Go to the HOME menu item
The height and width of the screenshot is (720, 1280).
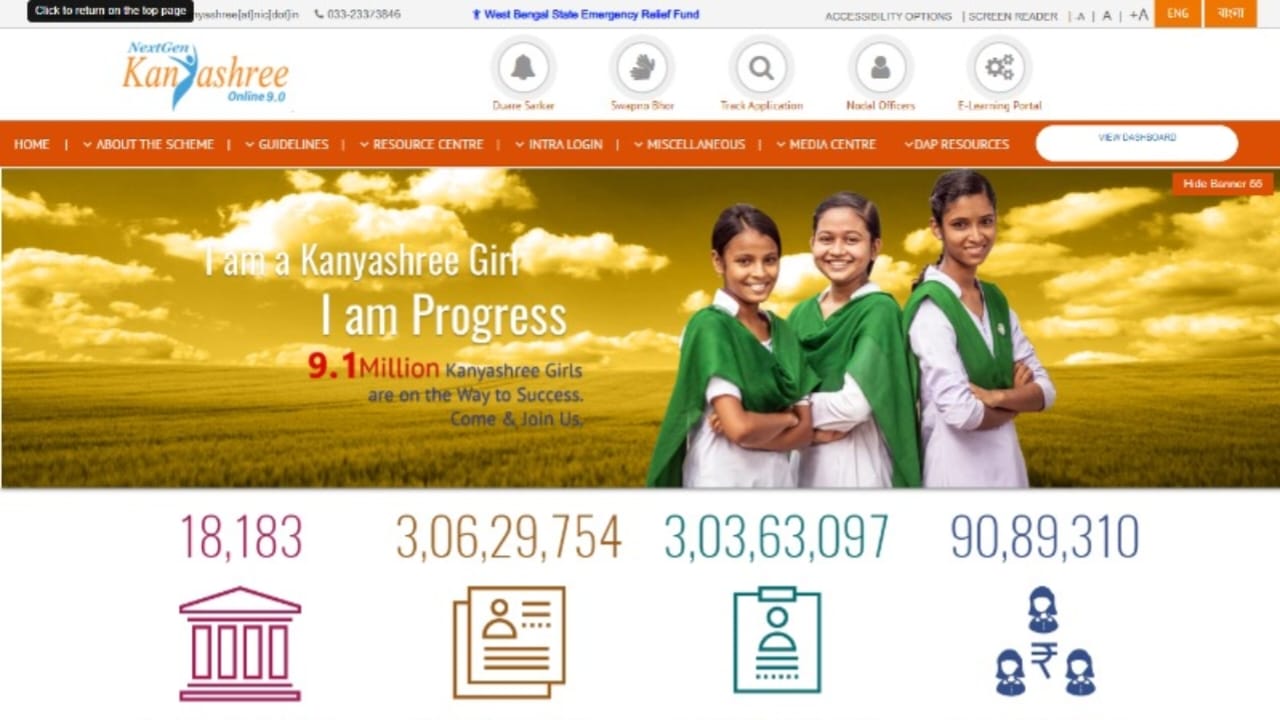click(31, 144)
